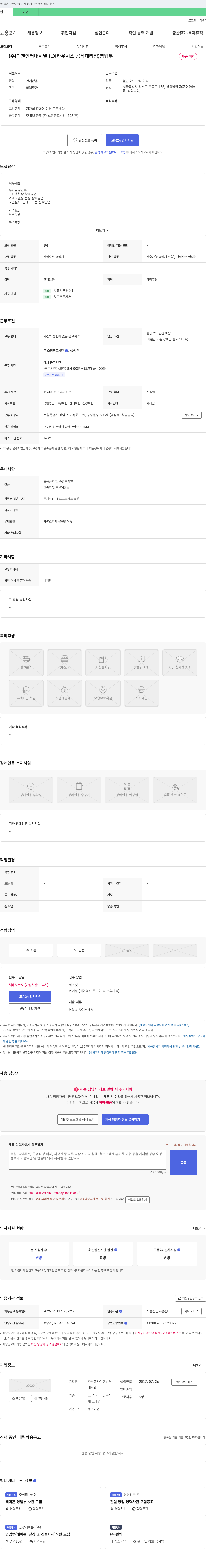Click the 관심기업 star button
The height and width of the screenshot is (1568, 206).
19,1398
